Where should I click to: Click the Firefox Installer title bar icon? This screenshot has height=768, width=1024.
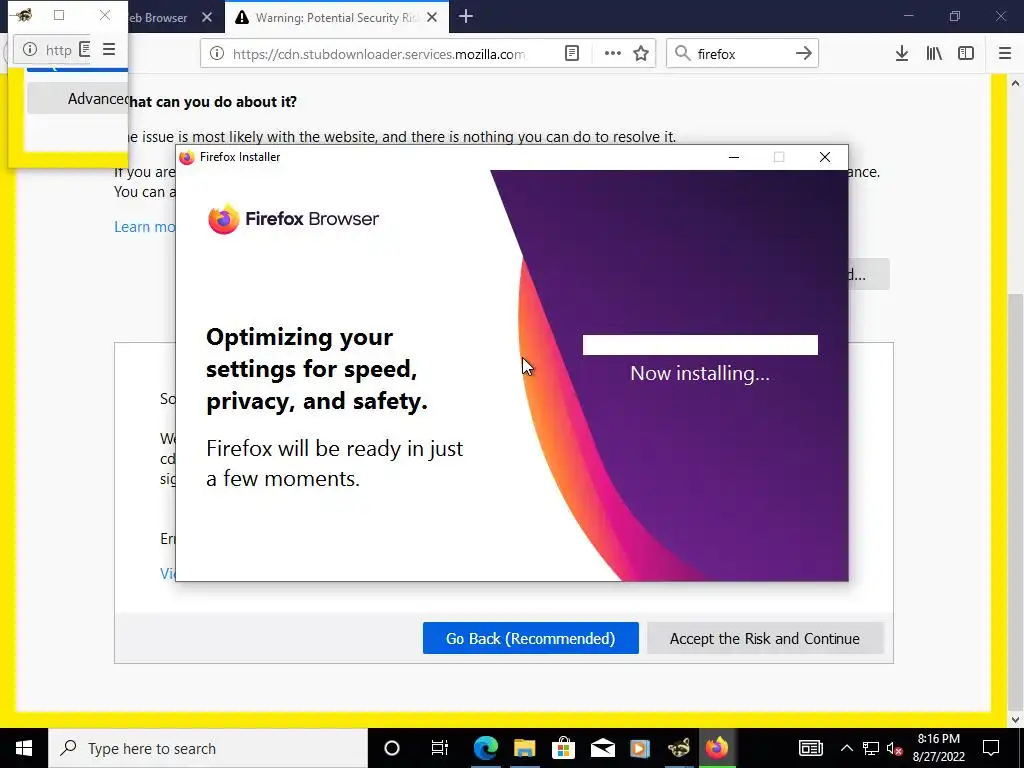click(x=187, y=157)
